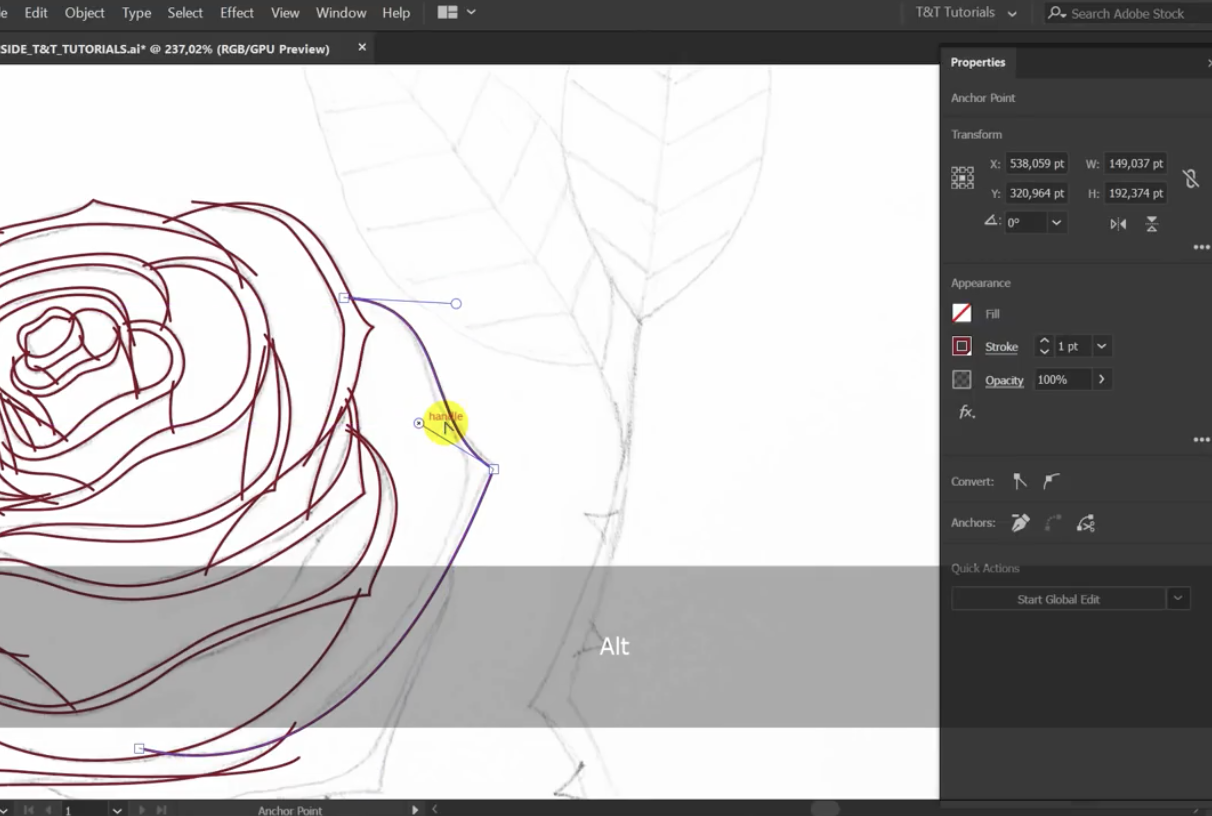This screenshot has width=1212, height=816.
Task: Click the Fill color swatch
Action: 962,314
